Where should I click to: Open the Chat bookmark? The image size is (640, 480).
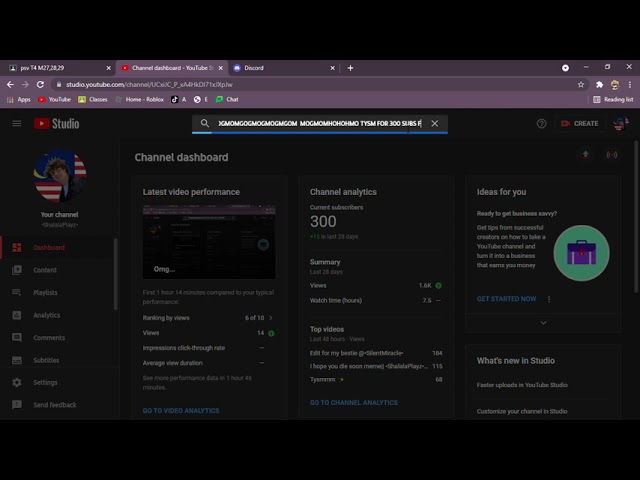click(227, 99)
